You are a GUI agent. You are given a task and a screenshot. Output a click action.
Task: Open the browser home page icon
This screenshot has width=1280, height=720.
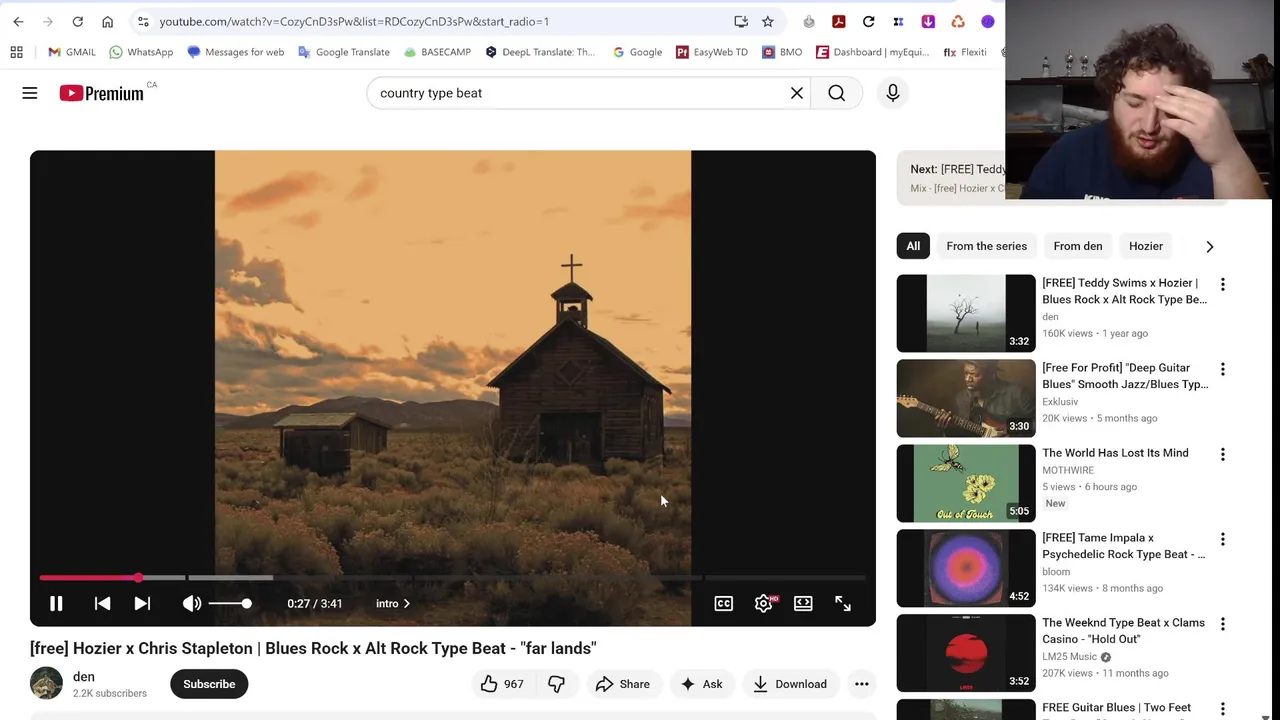tap(107, 21)
